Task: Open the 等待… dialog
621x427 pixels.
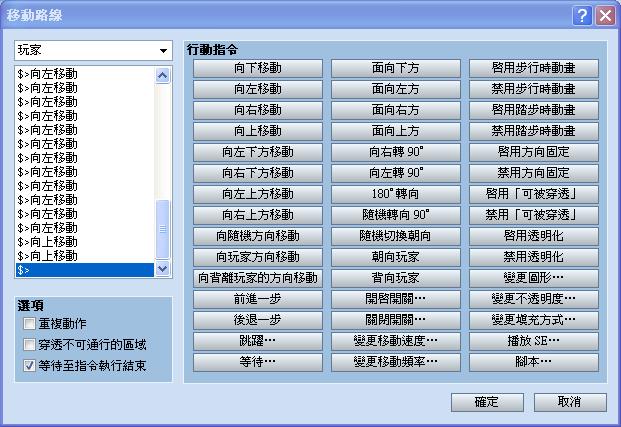Action: 258,362
